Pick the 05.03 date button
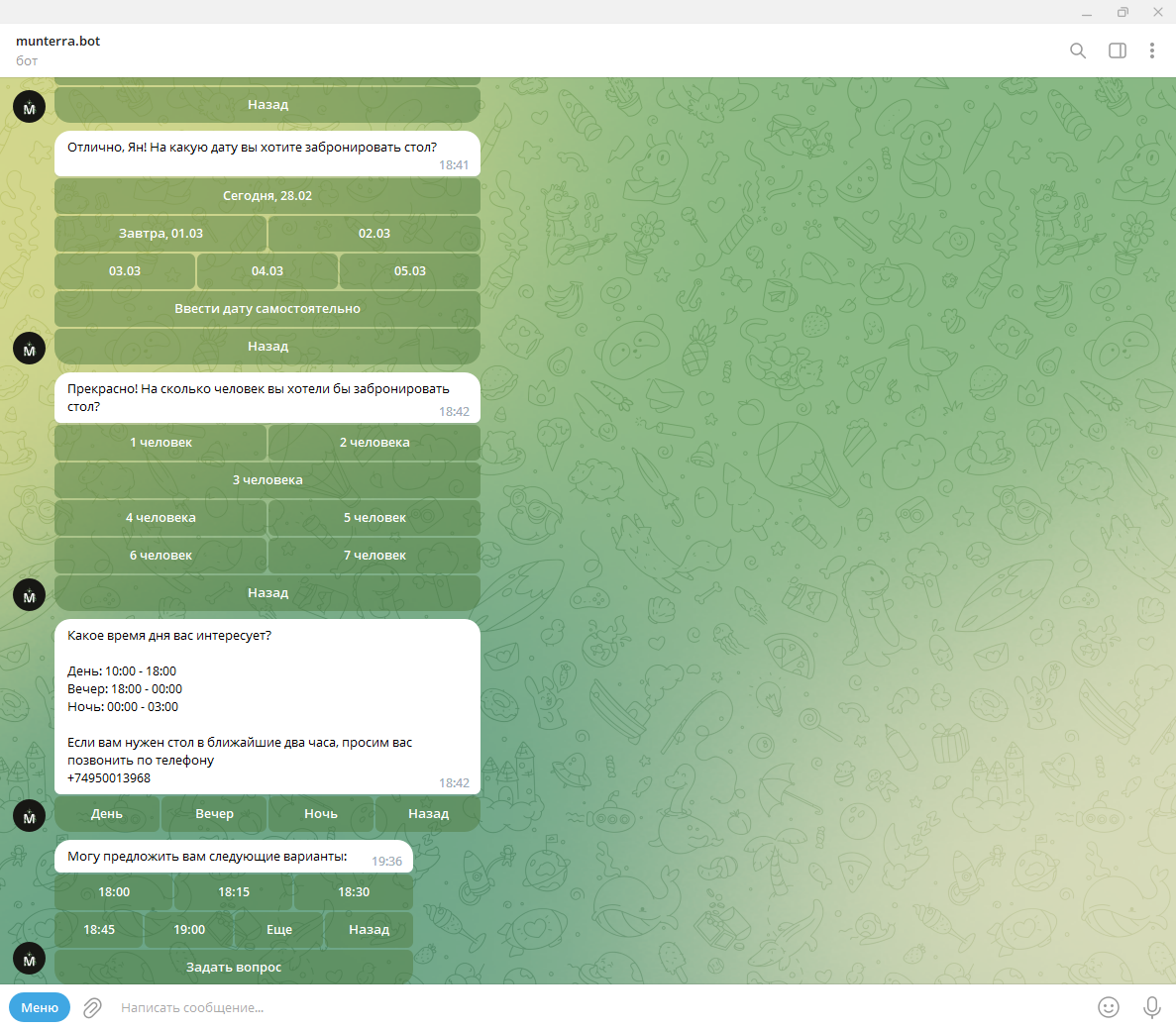Screen dimensions: 1176x1029 tap(409, 270)
